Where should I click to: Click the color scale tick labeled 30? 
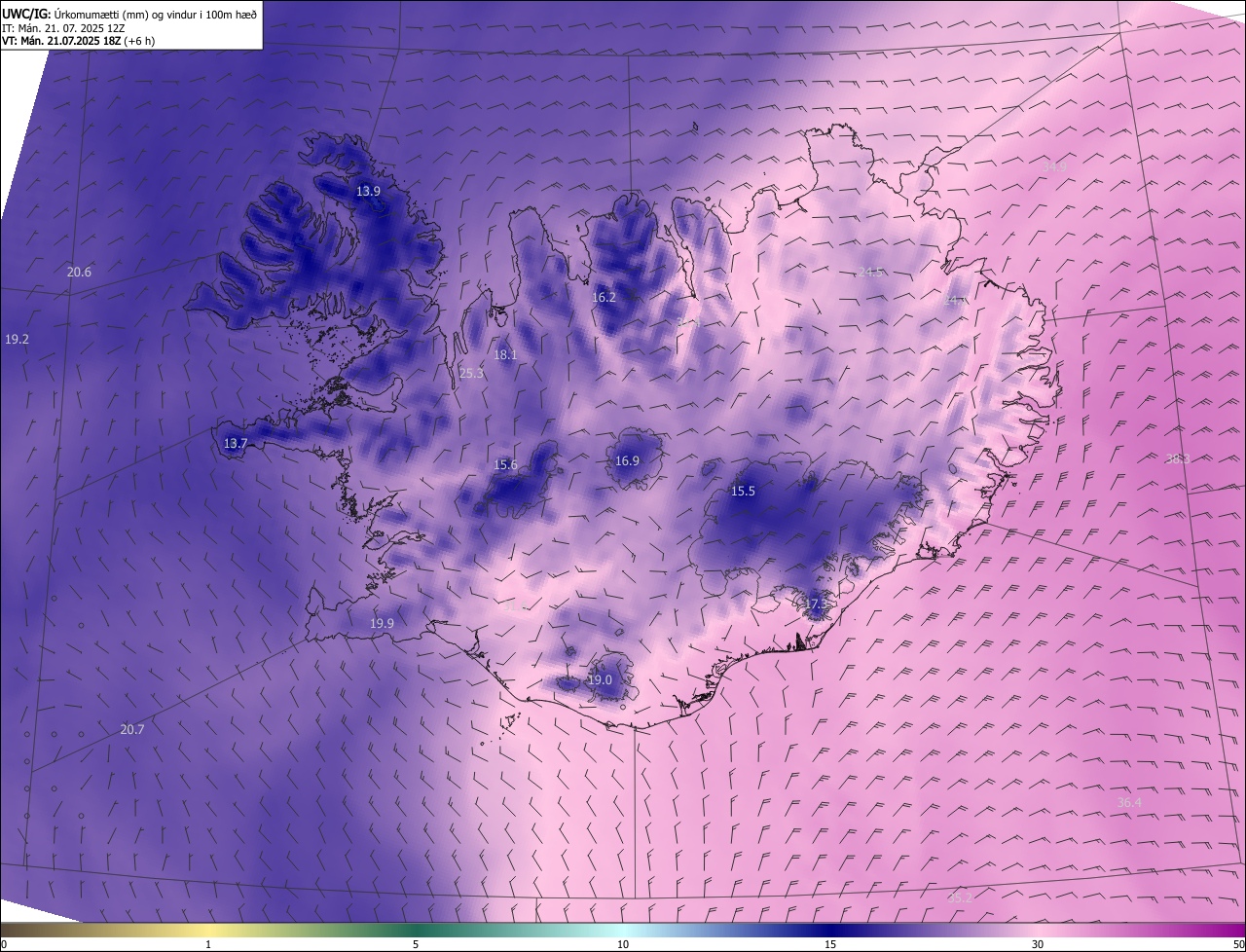pos(1038,944)
